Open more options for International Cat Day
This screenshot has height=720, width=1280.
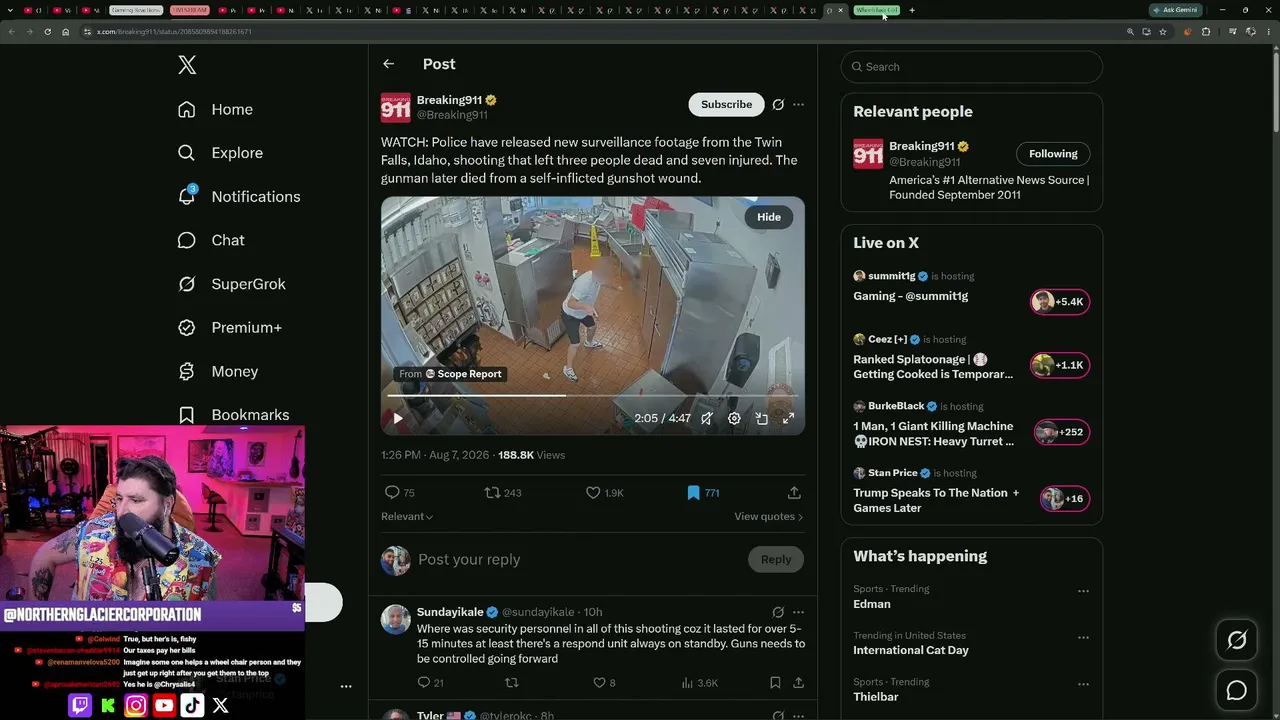click(x=1083, y=638)
